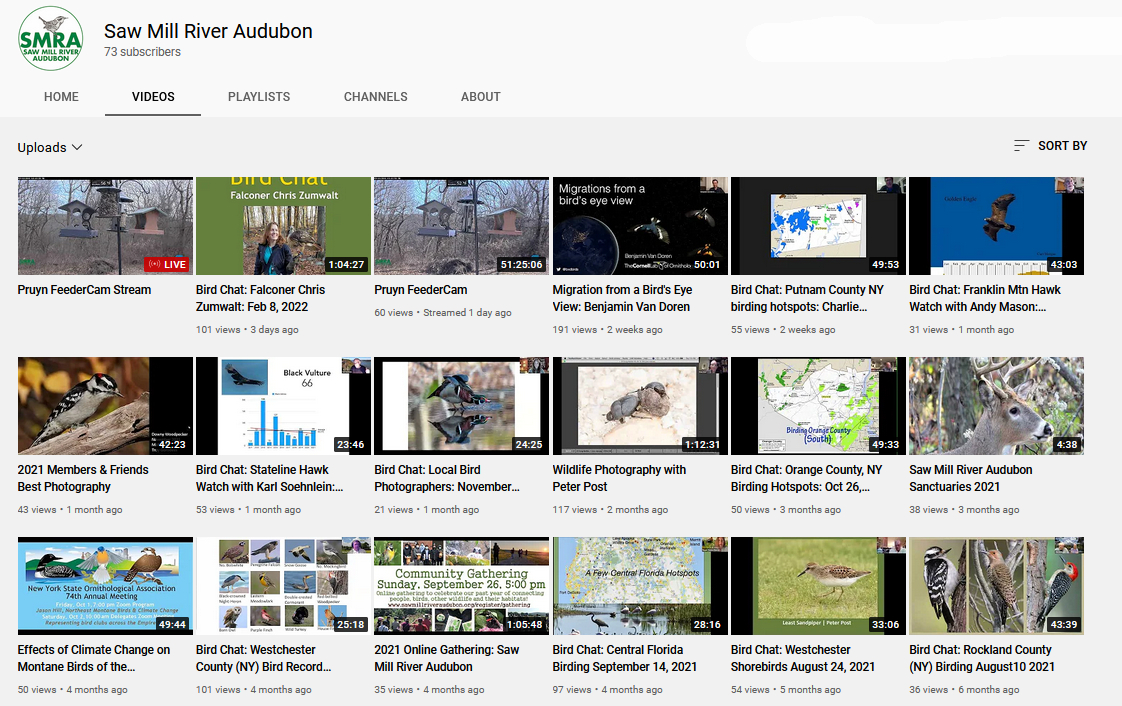Click '35 views • 4 months ago' text

(429, 690)
